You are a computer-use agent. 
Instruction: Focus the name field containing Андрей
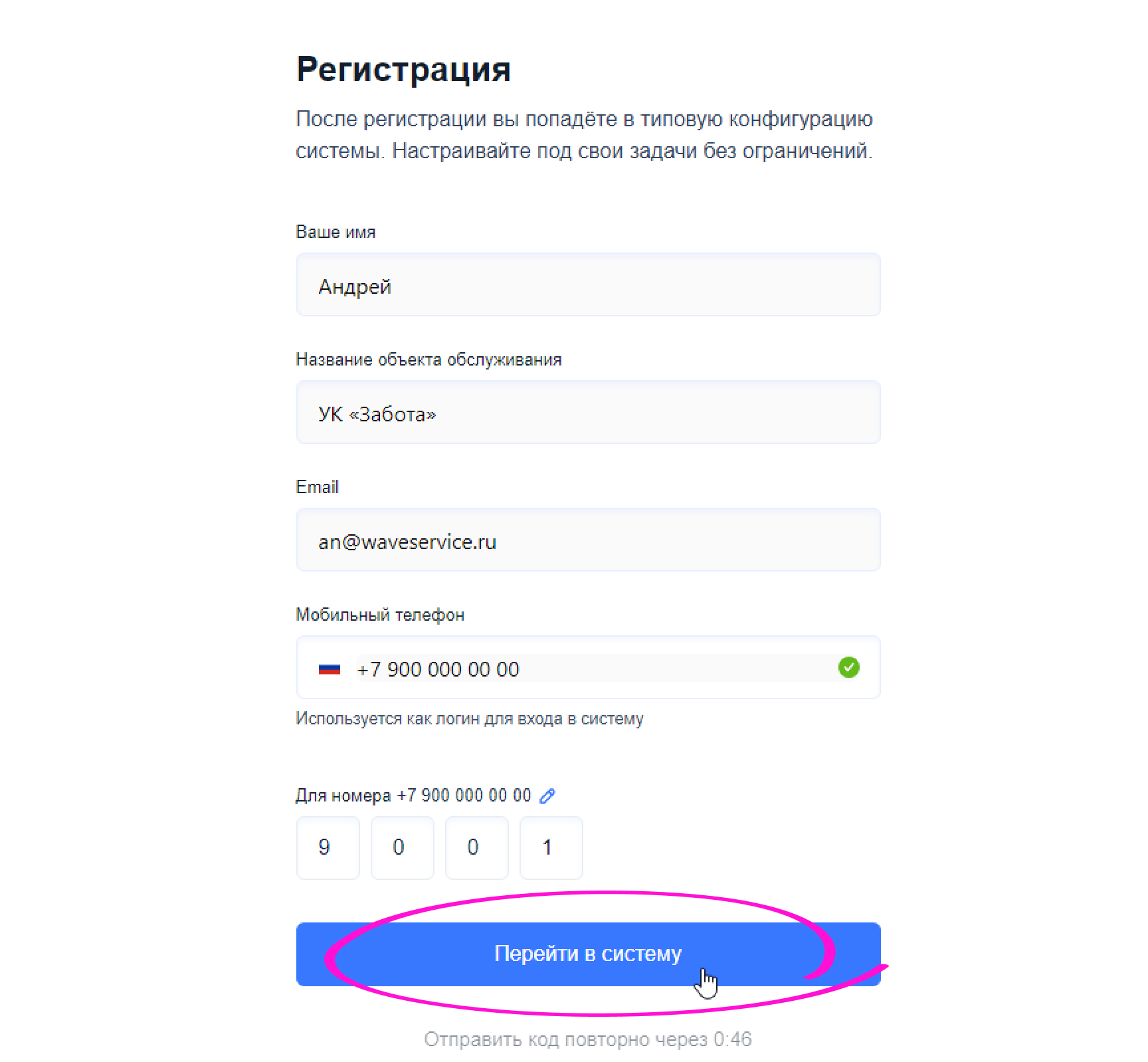588,285
